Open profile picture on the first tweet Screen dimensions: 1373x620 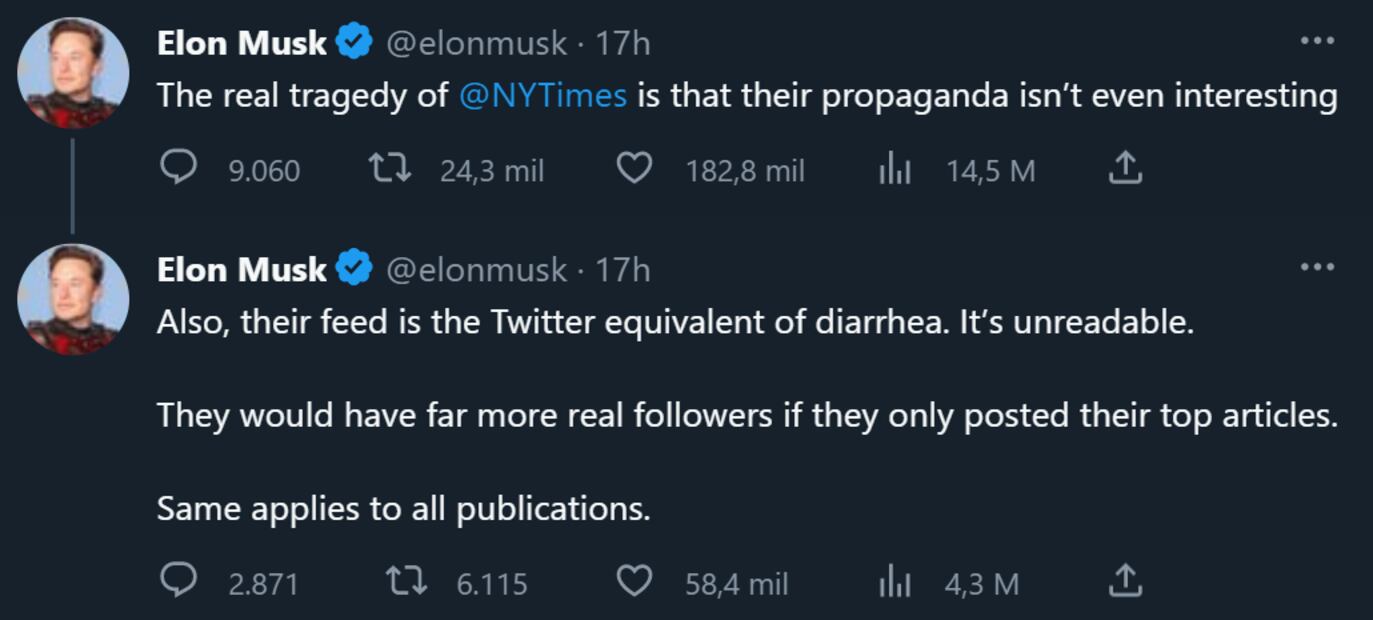click(73, 73)
